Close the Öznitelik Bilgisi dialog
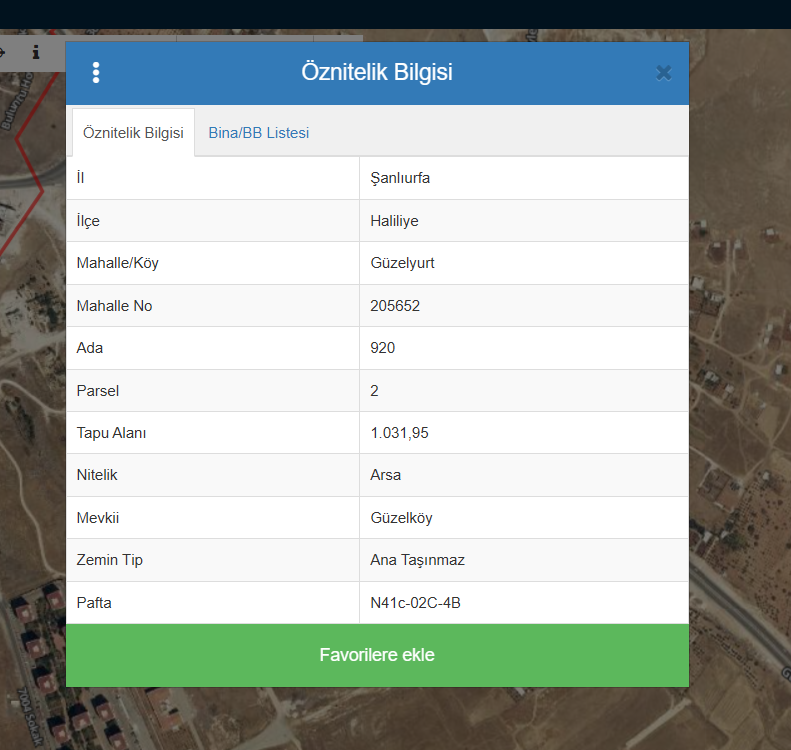Image resolution: width=791 pixels, height=750 pixels. pos(663,73)
